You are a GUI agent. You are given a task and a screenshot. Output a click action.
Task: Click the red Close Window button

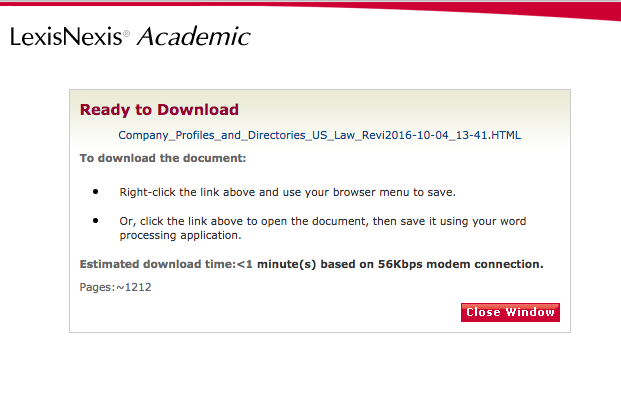point(510,312)
